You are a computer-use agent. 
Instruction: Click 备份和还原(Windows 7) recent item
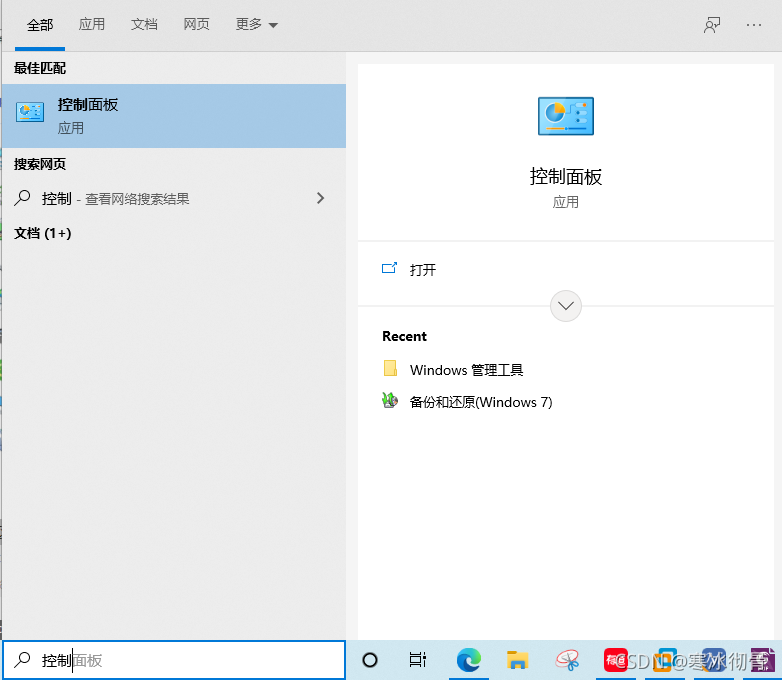[481, 402]
